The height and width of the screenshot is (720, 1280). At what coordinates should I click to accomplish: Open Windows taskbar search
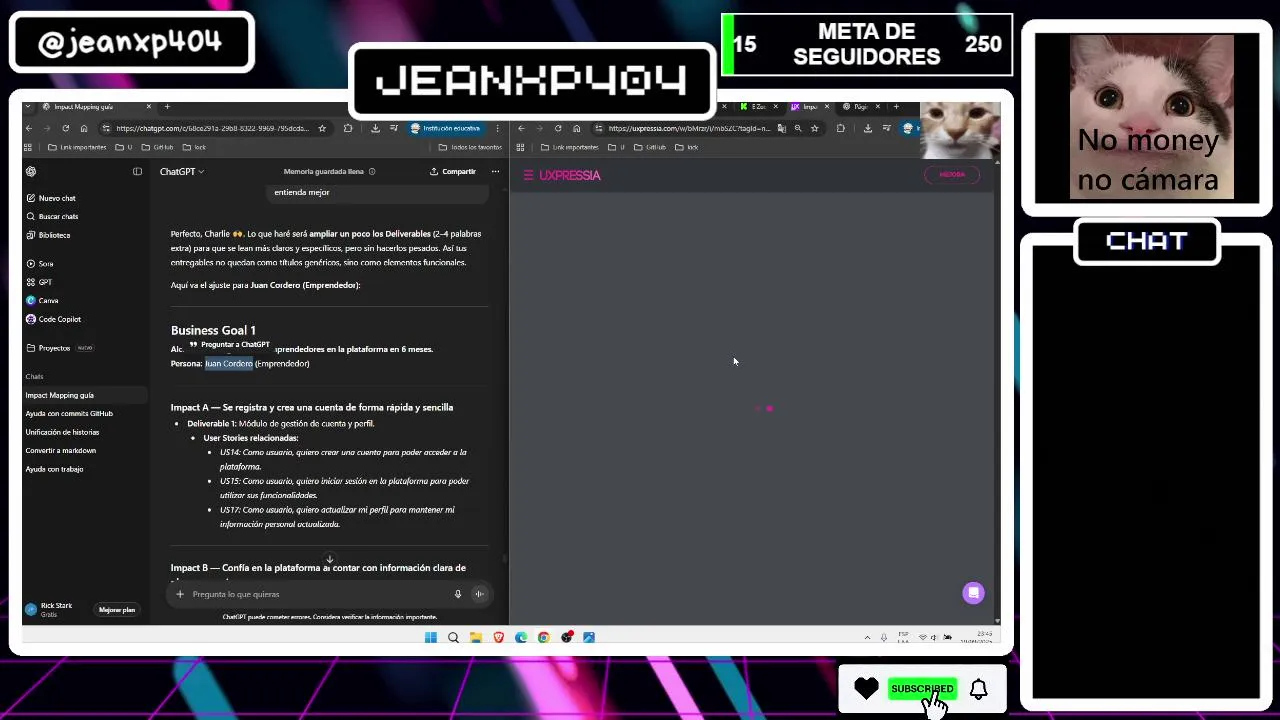coord(453,637)
